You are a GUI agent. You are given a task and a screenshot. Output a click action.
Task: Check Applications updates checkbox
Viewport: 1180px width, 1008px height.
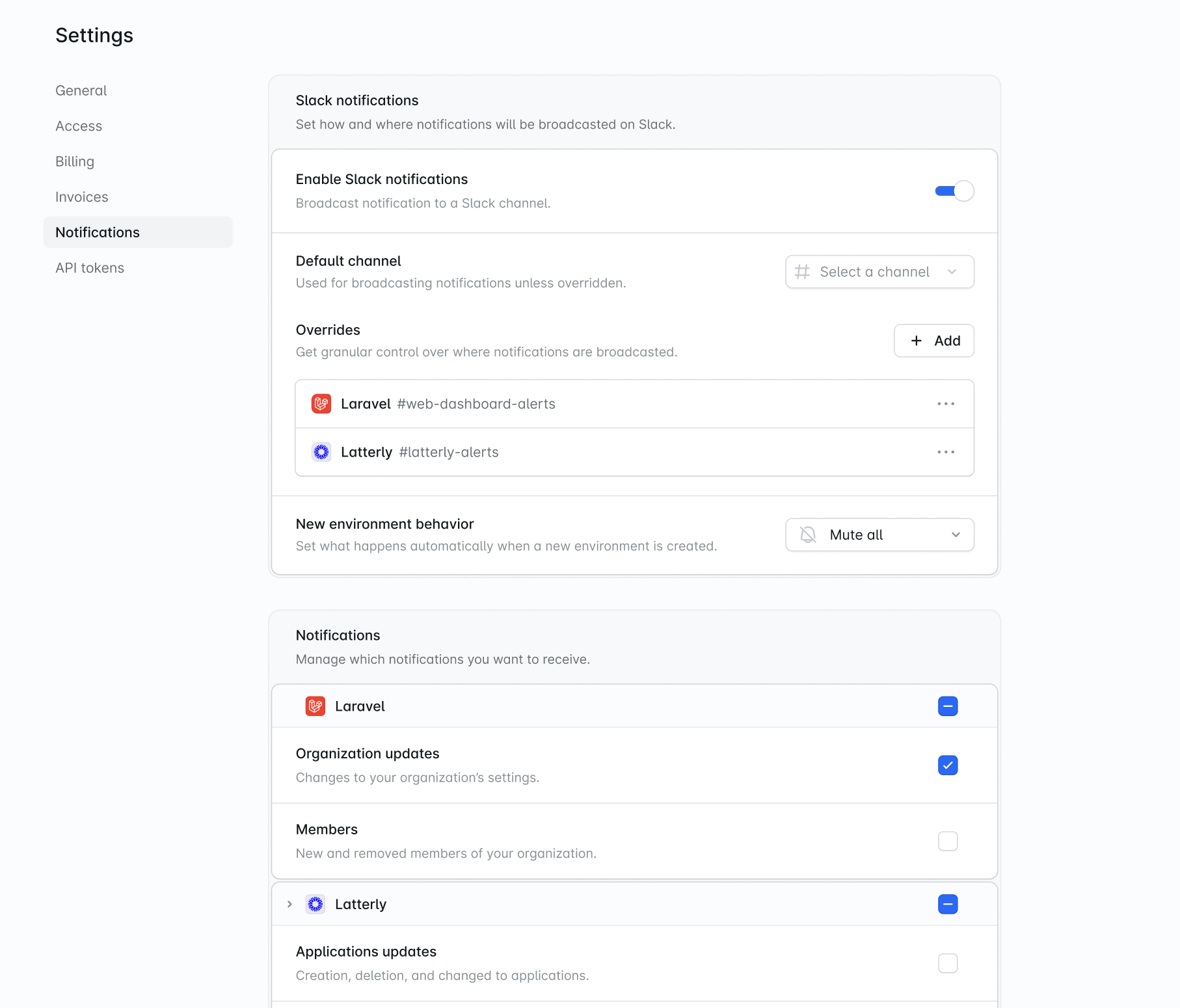coord(948,964)
